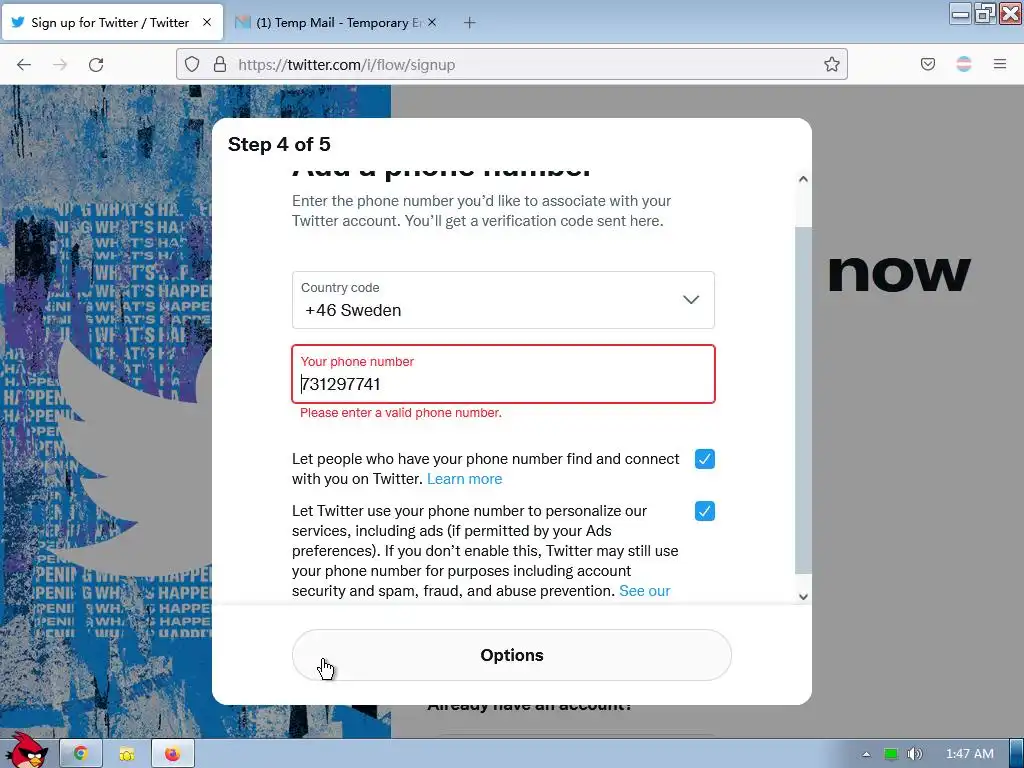
Task: Click dialog scrollbar up arrow
Action: [x=803, y=179]
